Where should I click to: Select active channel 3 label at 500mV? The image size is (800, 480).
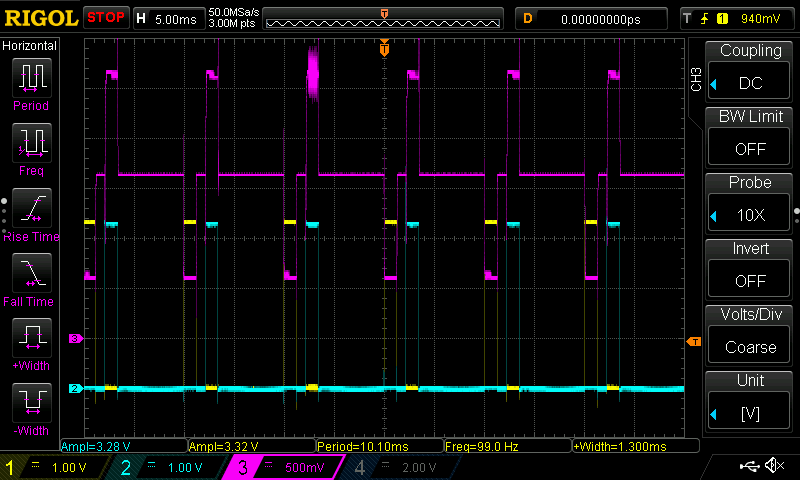pyautogui.click(x=285, y=467)
